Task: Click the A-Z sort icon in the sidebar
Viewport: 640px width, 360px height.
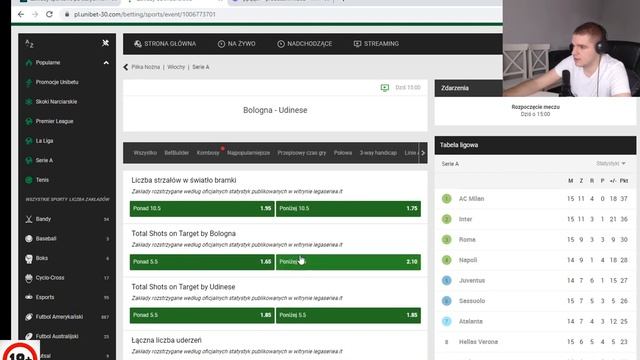Action: pos(29,43)
